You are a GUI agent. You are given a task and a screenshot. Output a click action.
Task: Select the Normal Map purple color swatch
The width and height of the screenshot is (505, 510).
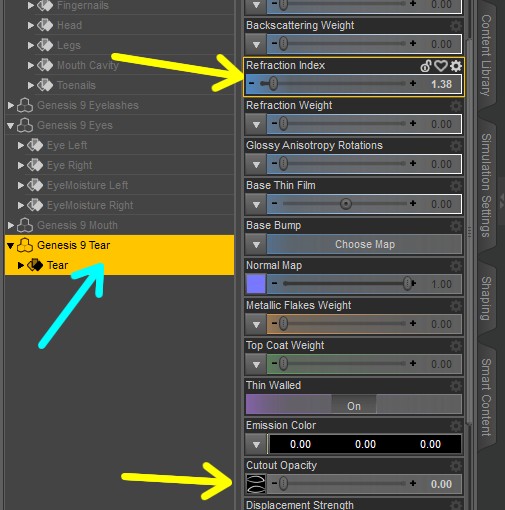(x=256, y=284)
